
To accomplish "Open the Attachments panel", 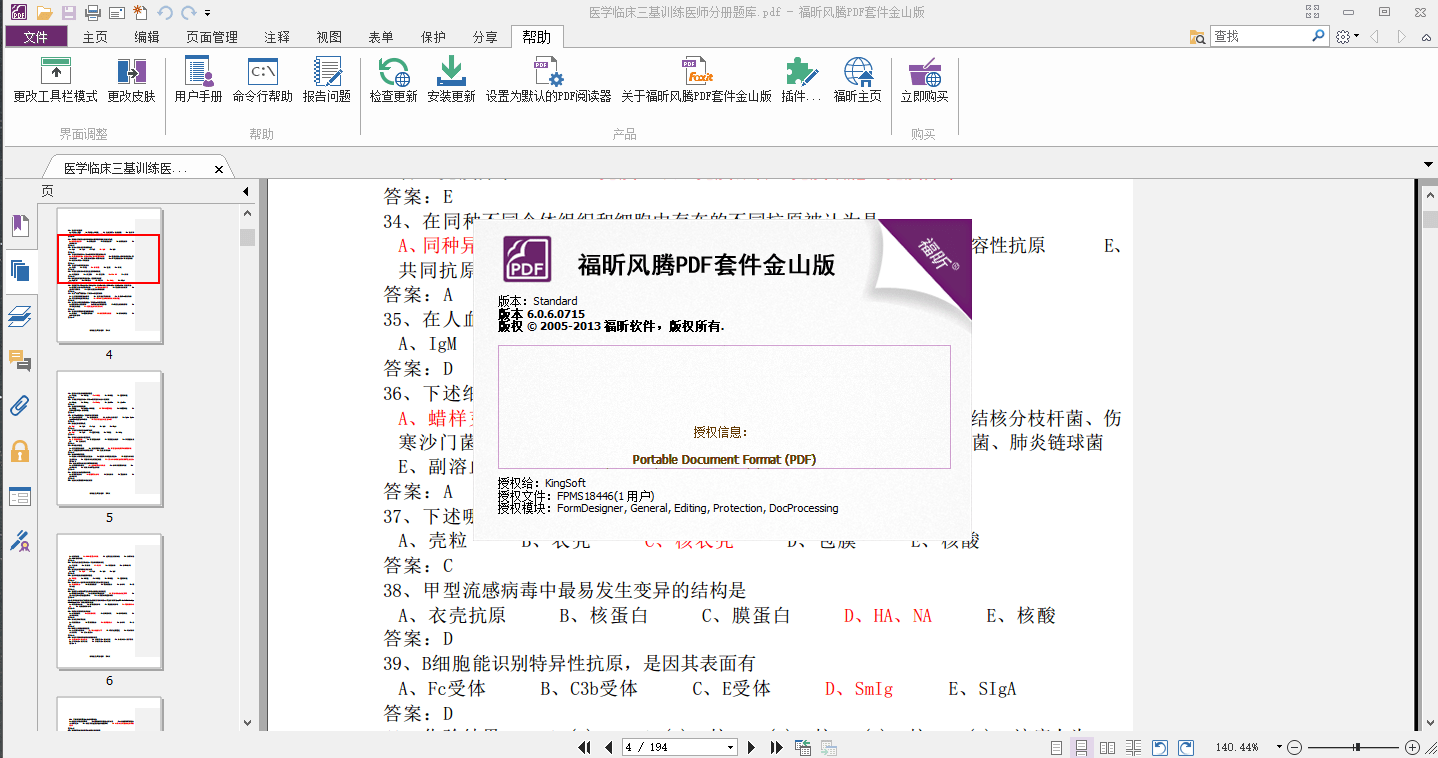I will [x=20, y=405].
